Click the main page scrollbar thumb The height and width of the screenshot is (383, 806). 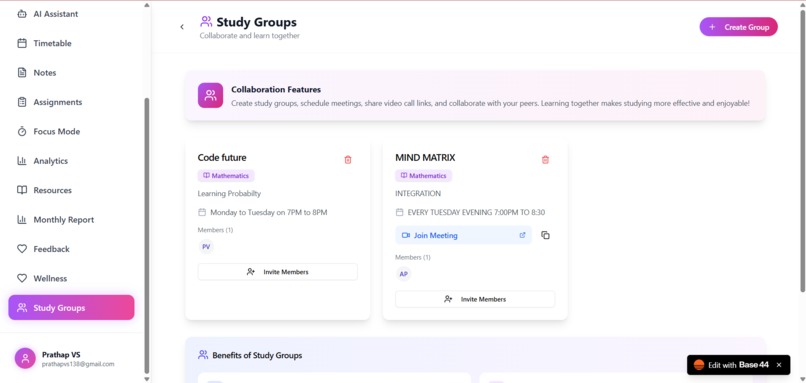click(802, 151)
